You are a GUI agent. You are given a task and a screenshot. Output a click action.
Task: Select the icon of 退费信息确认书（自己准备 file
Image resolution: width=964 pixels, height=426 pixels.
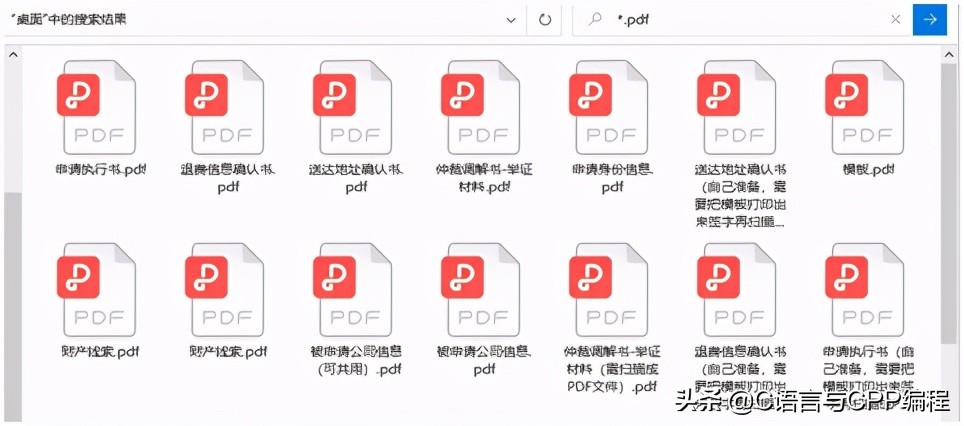736,290
